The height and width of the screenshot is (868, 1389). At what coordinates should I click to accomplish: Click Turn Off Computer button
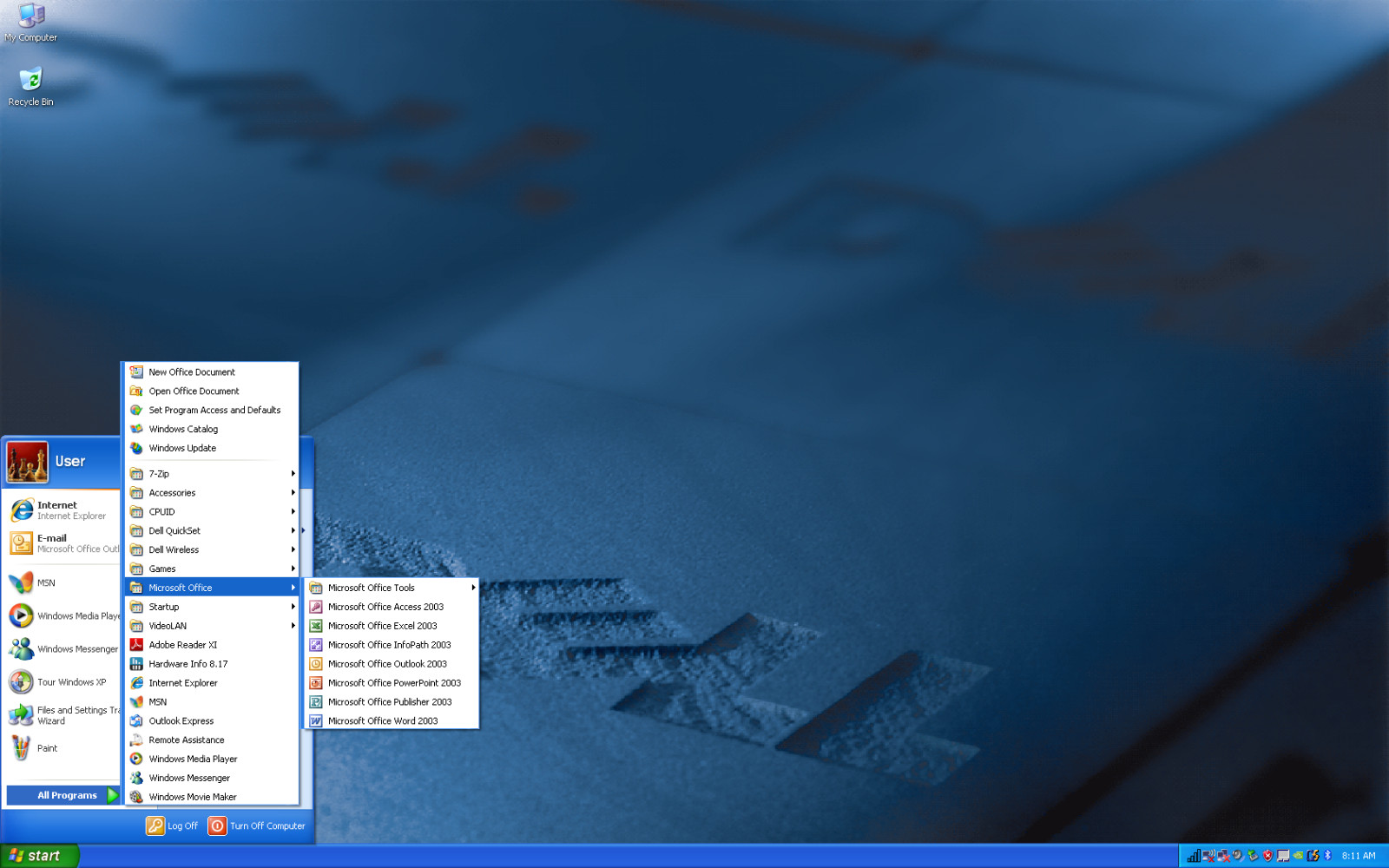257,825
